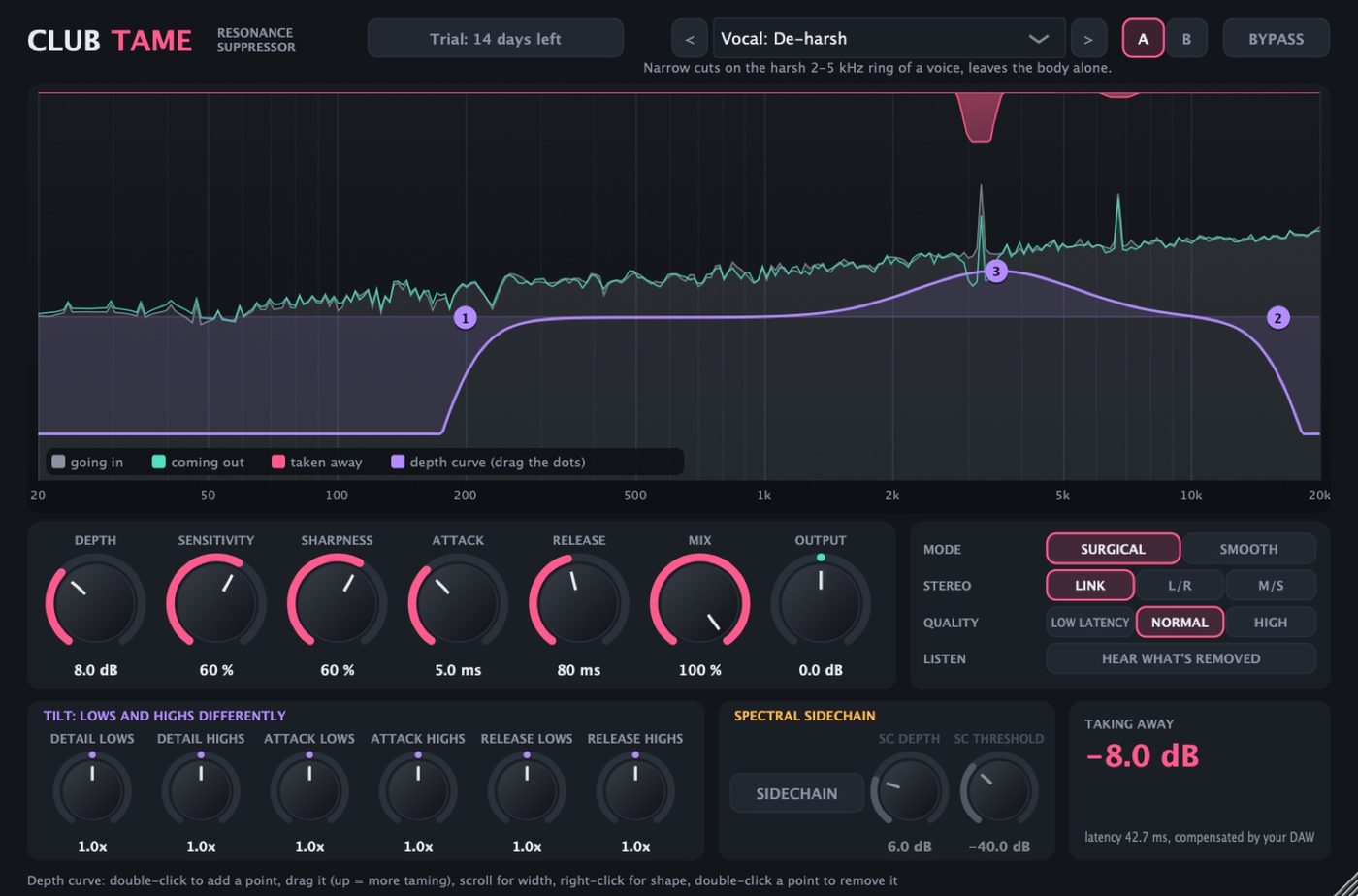Click depth curve point 1
The height and width of the screenshot is (896, 1358).
click(465, 318)
